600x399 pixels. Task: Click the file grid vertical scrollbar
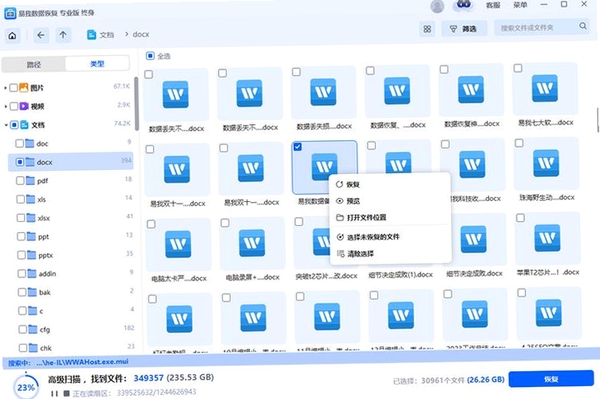598,120
